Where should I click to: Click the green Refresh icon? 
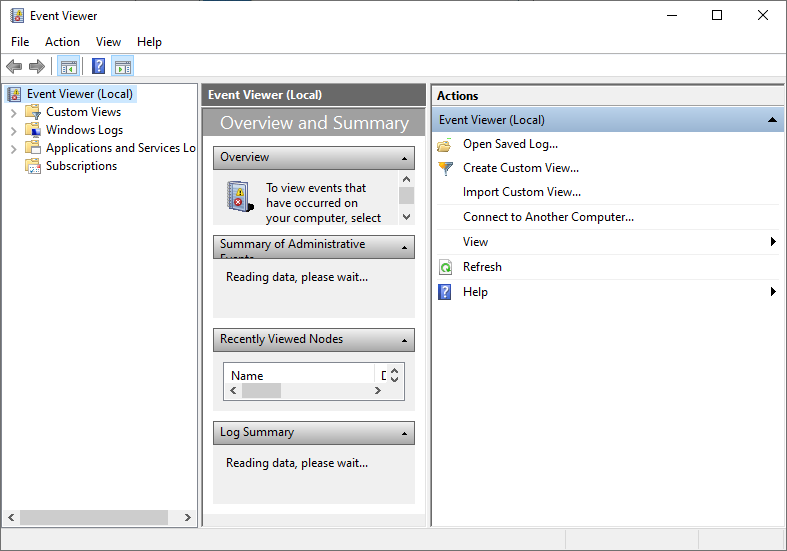pos(445,267)
